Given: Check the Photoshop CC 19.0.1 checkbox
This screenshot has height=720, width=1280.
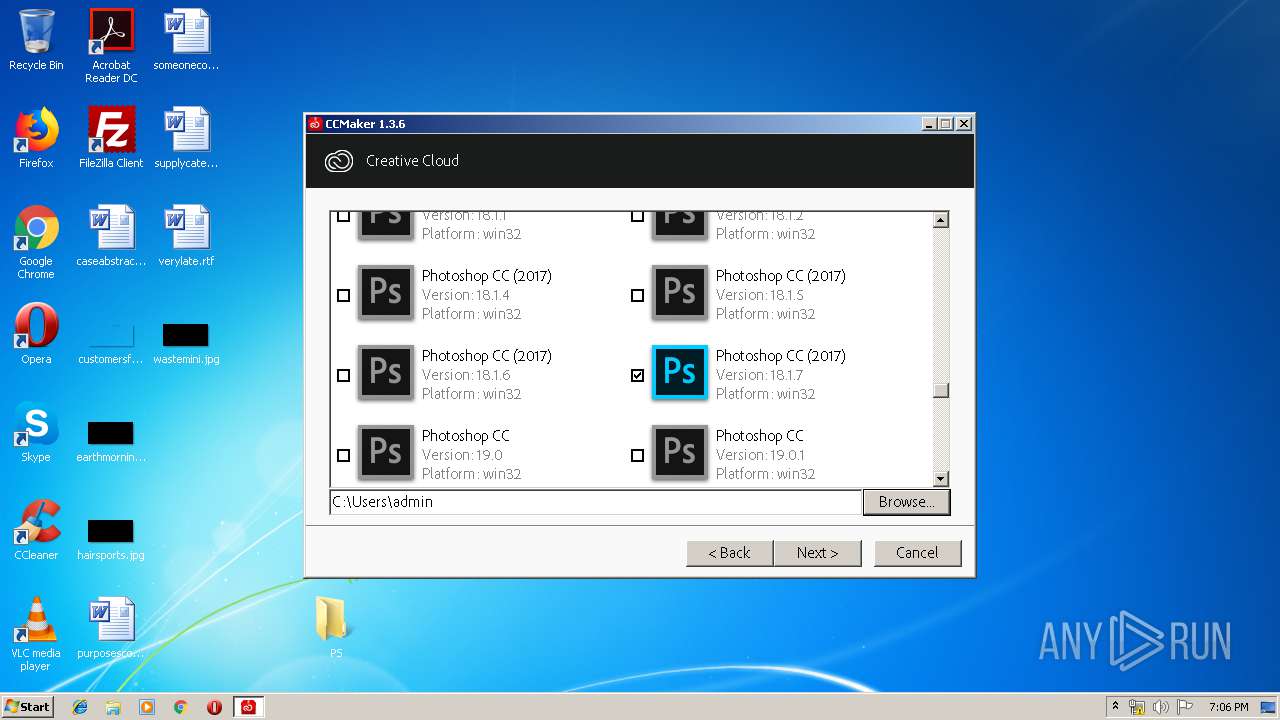Looking at the screenshot, I should [x=637, y=455].
